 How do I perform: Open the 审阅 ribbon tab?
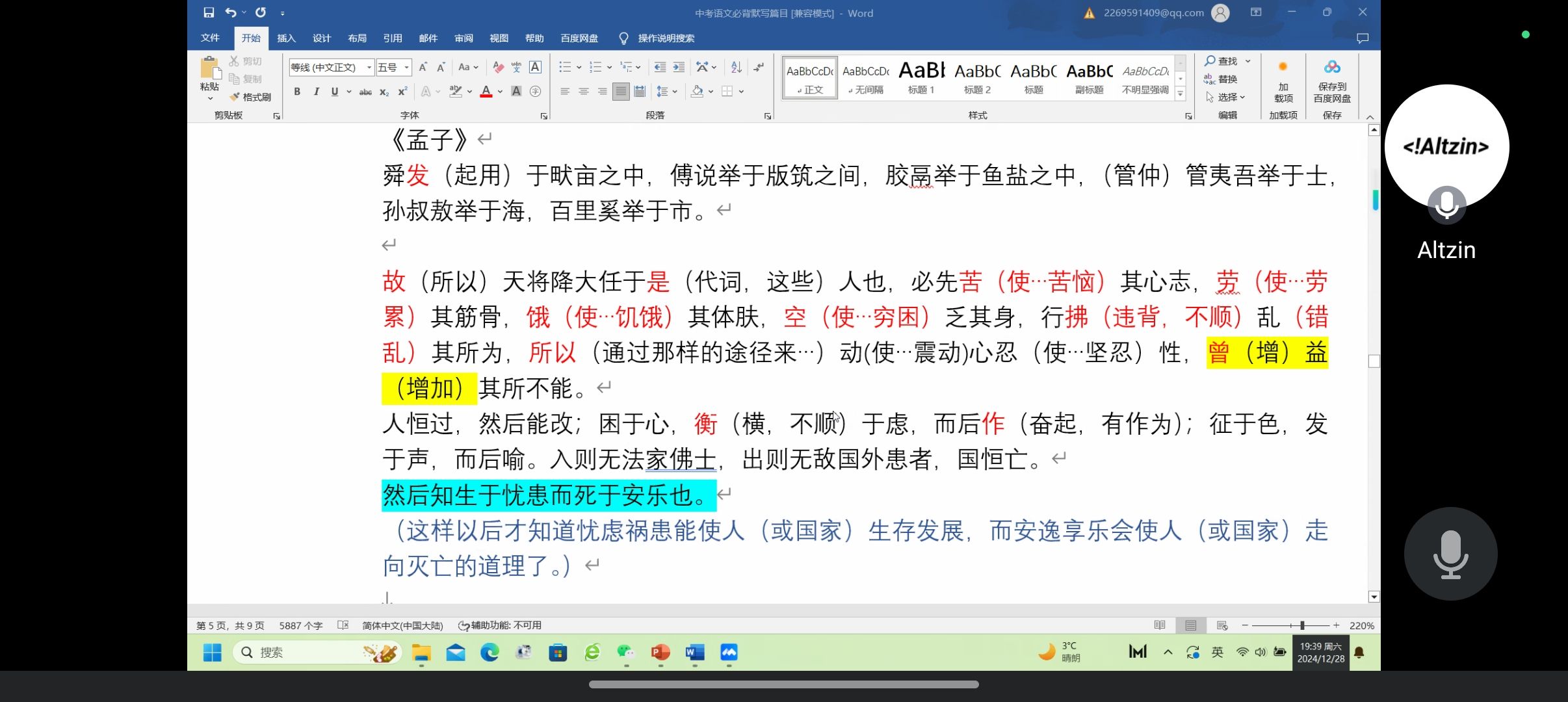(464, 38)
